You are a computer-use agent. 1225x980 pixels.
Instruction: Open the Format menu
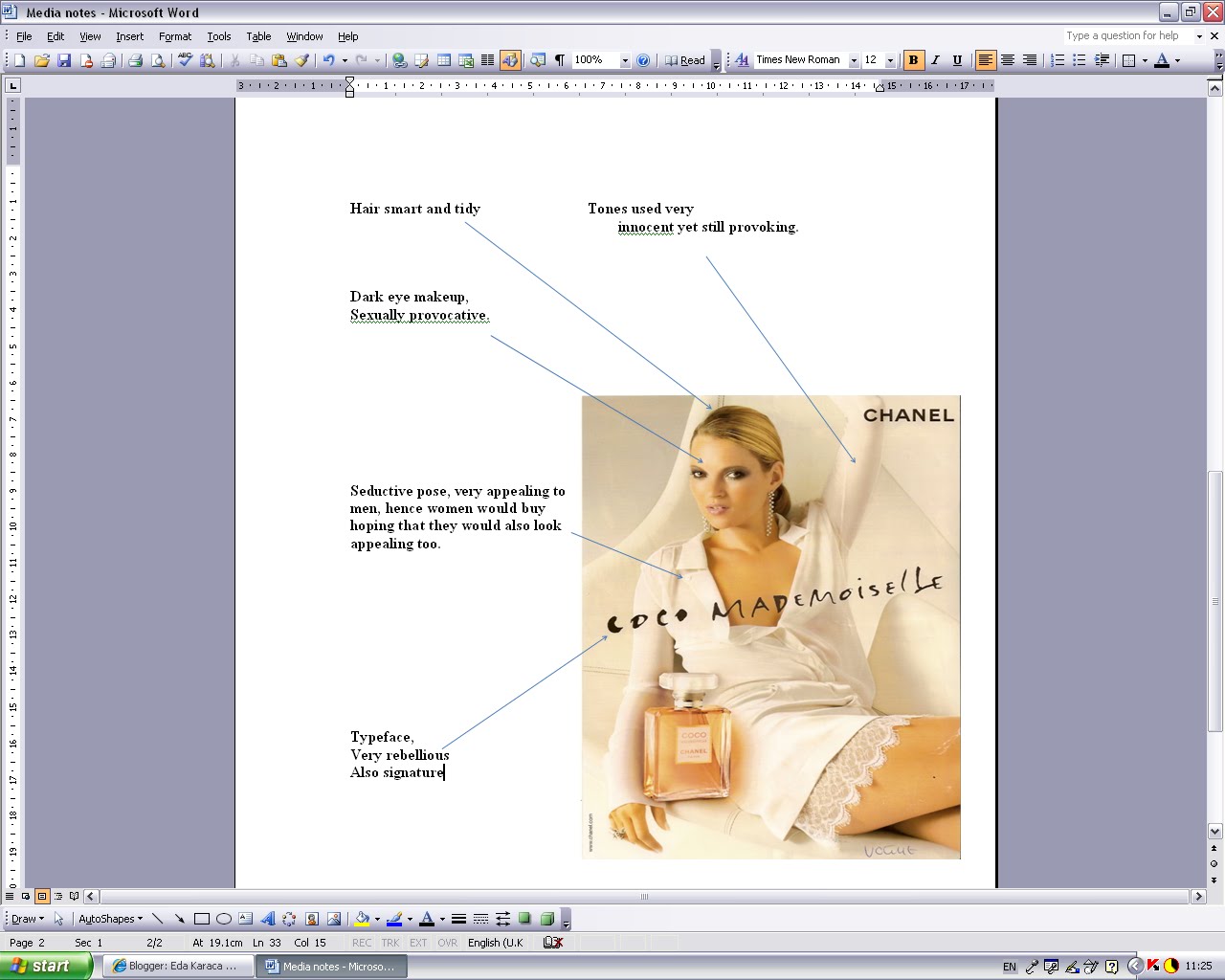175,36
